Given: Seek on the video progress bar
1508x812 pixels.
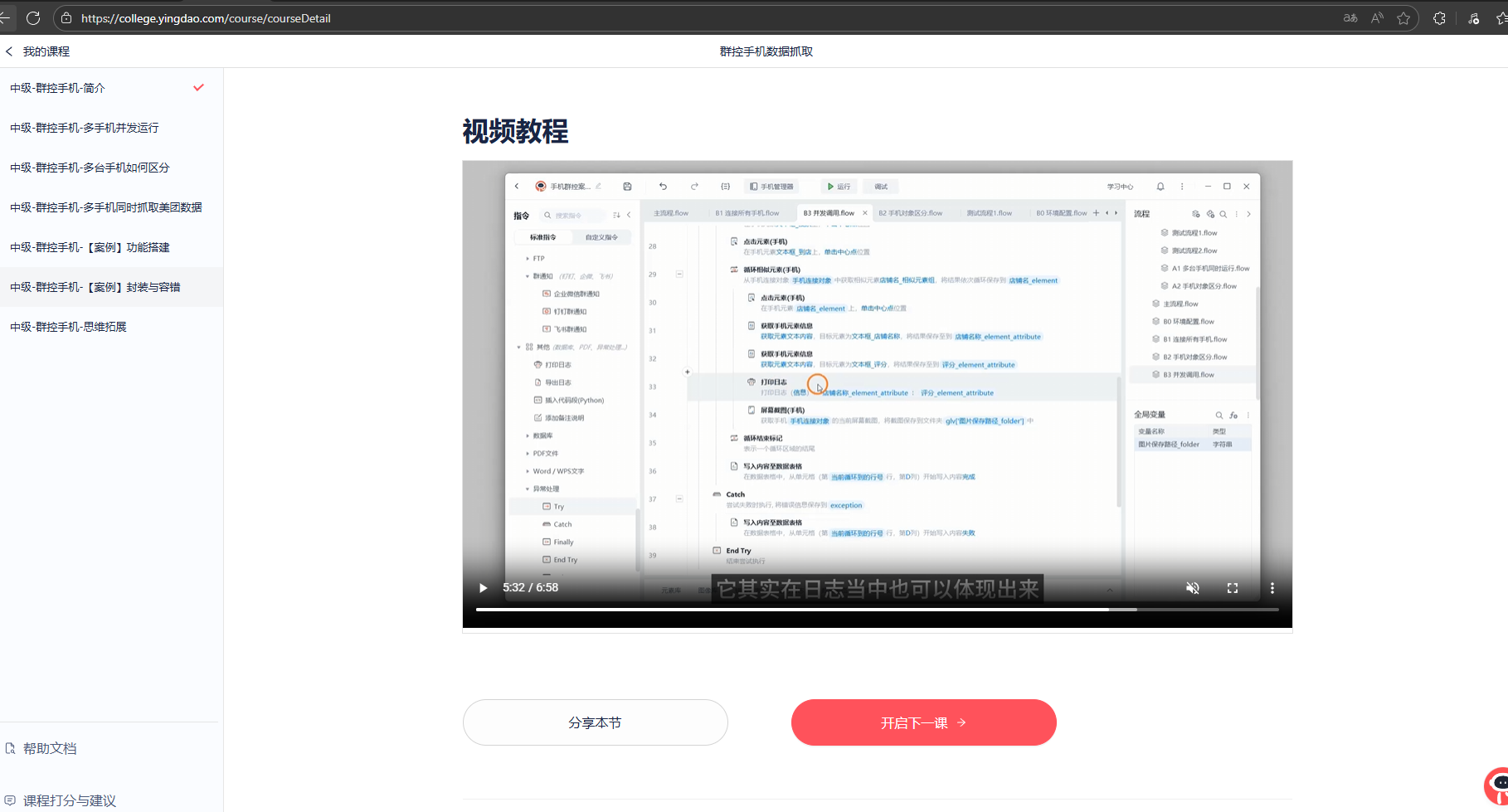Looking at the screenshot, I should click(x=877, y=610).
